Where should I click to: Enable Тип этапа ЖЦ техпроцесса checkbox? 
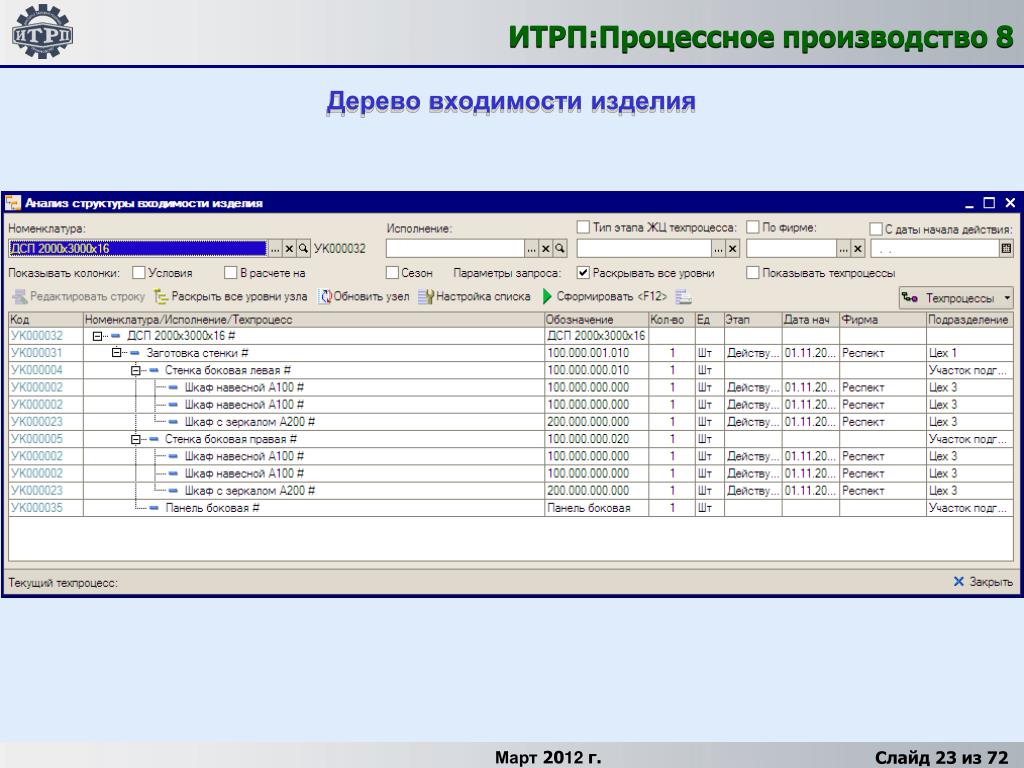pyautogui.click(x=583, y=227)
